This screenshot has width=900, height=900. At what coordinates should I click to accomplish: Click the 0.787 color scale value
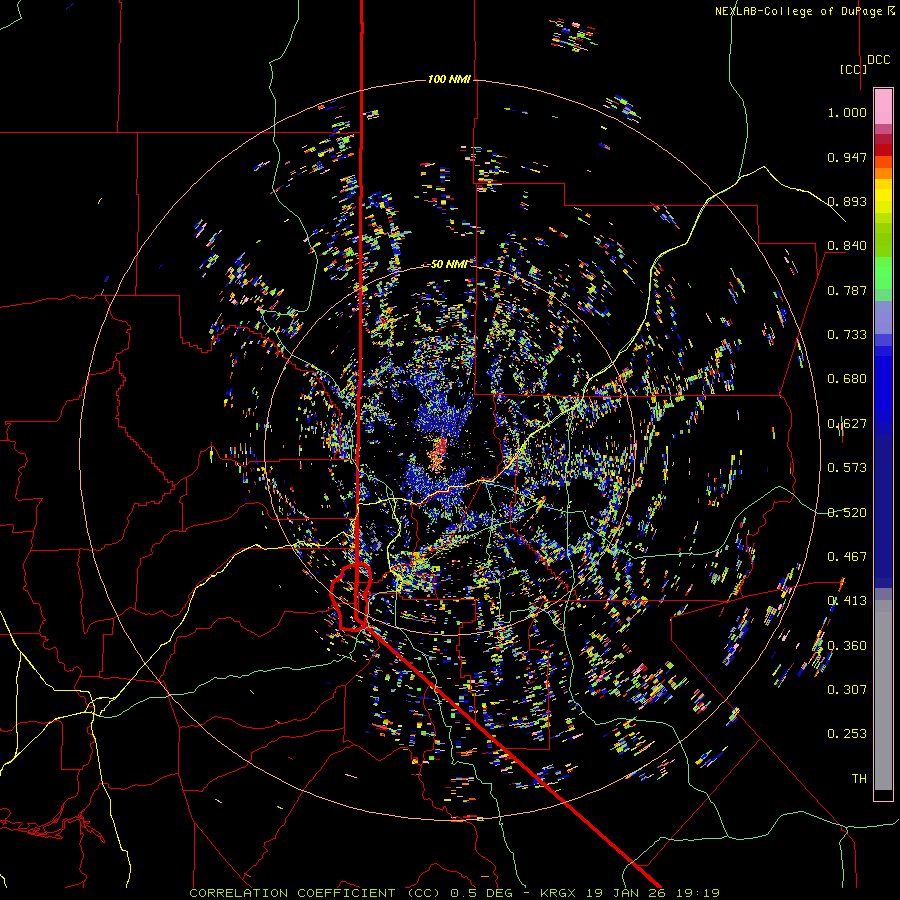point(847,290)
